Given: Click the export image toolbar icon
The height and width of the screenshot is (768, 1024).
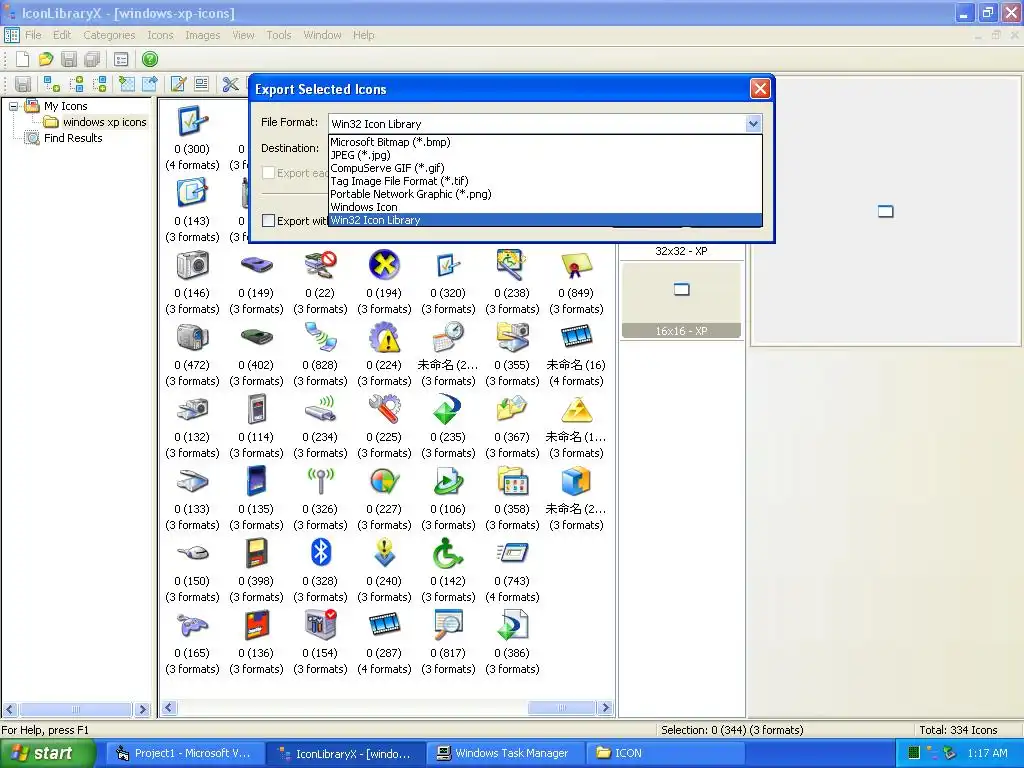Looking at the screenshot, I should [150, 84].
